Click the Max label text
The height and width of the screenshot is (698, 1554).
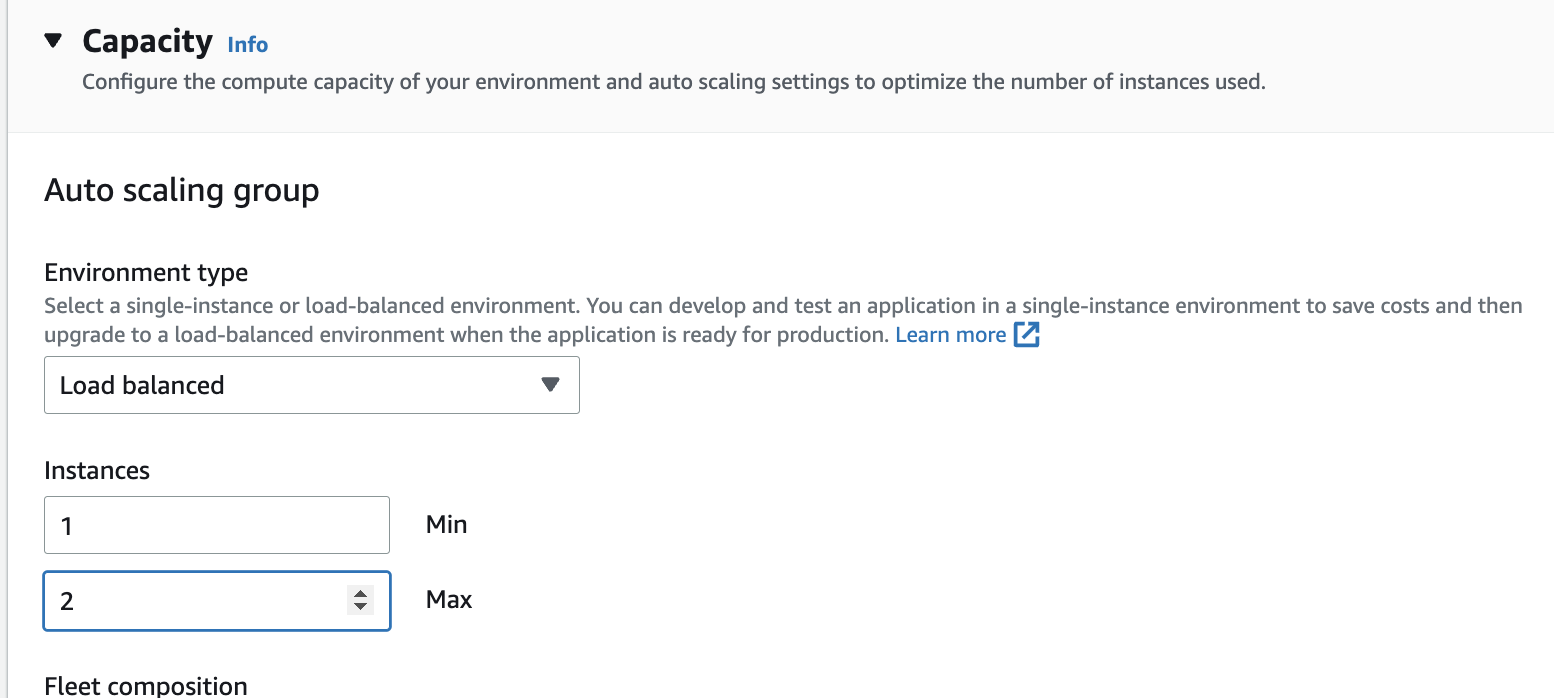click(x=449, y=600)
